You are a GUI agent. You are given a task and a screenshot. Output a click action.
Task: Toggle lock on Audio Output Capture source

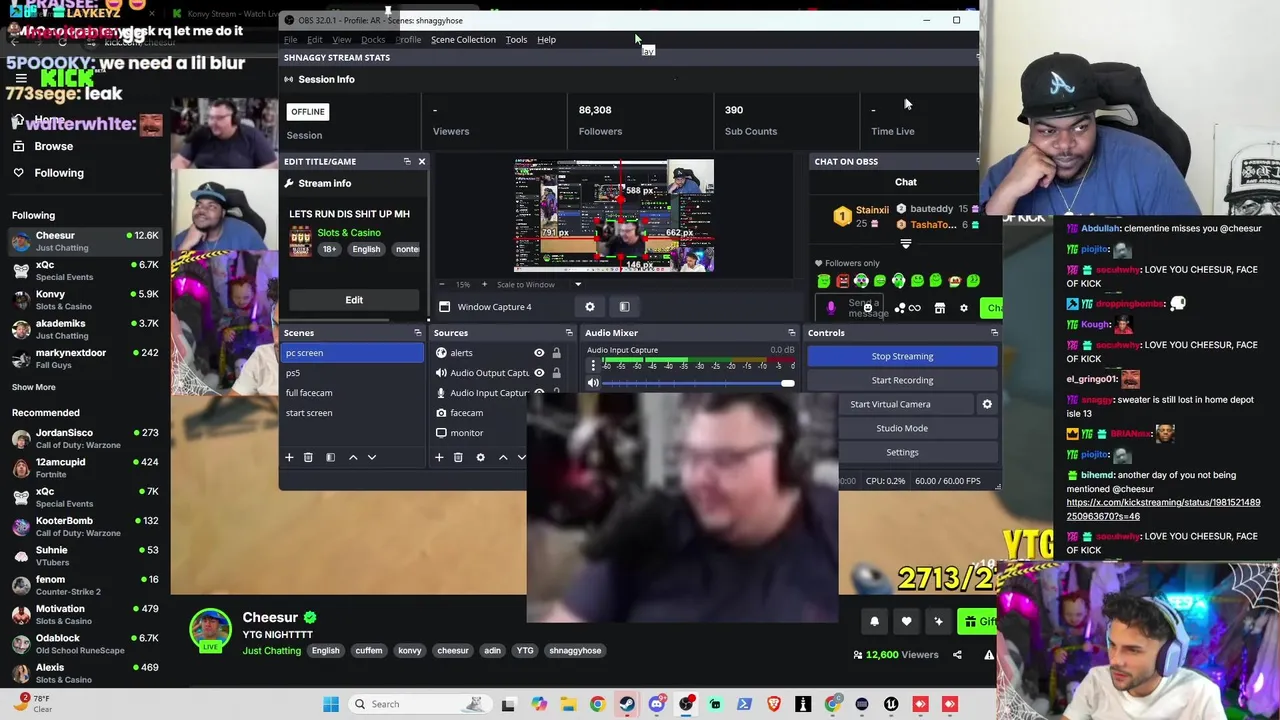coord(556,373)
